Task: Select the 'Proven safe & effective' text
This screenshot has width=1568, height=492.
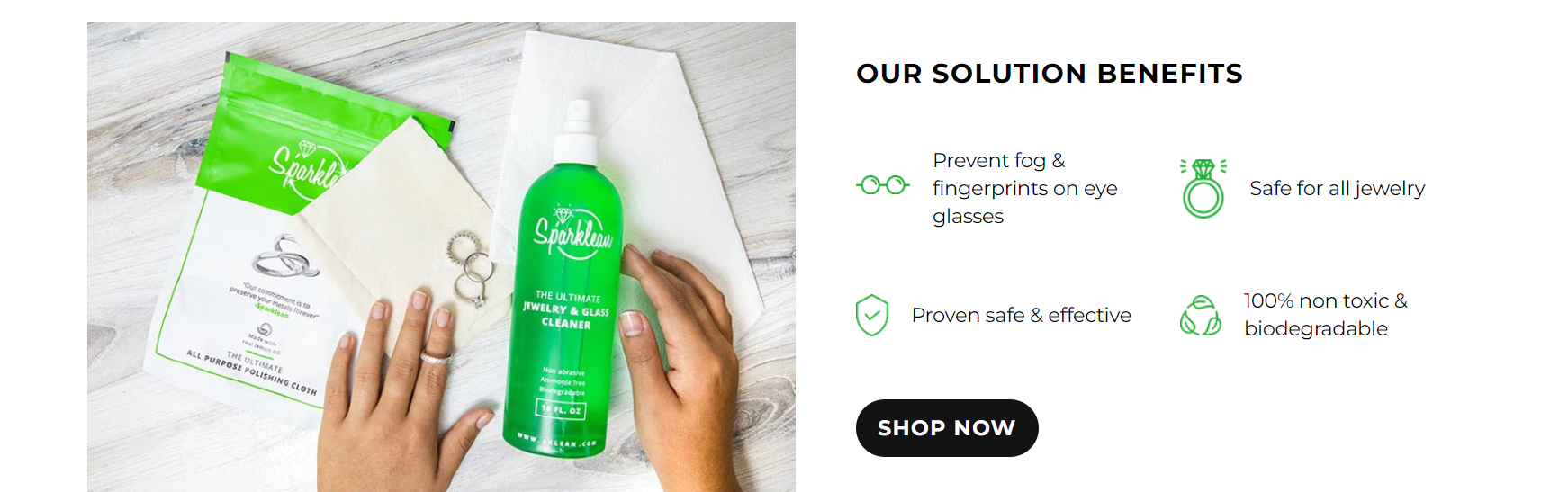Action: (x=1022, y=315)
